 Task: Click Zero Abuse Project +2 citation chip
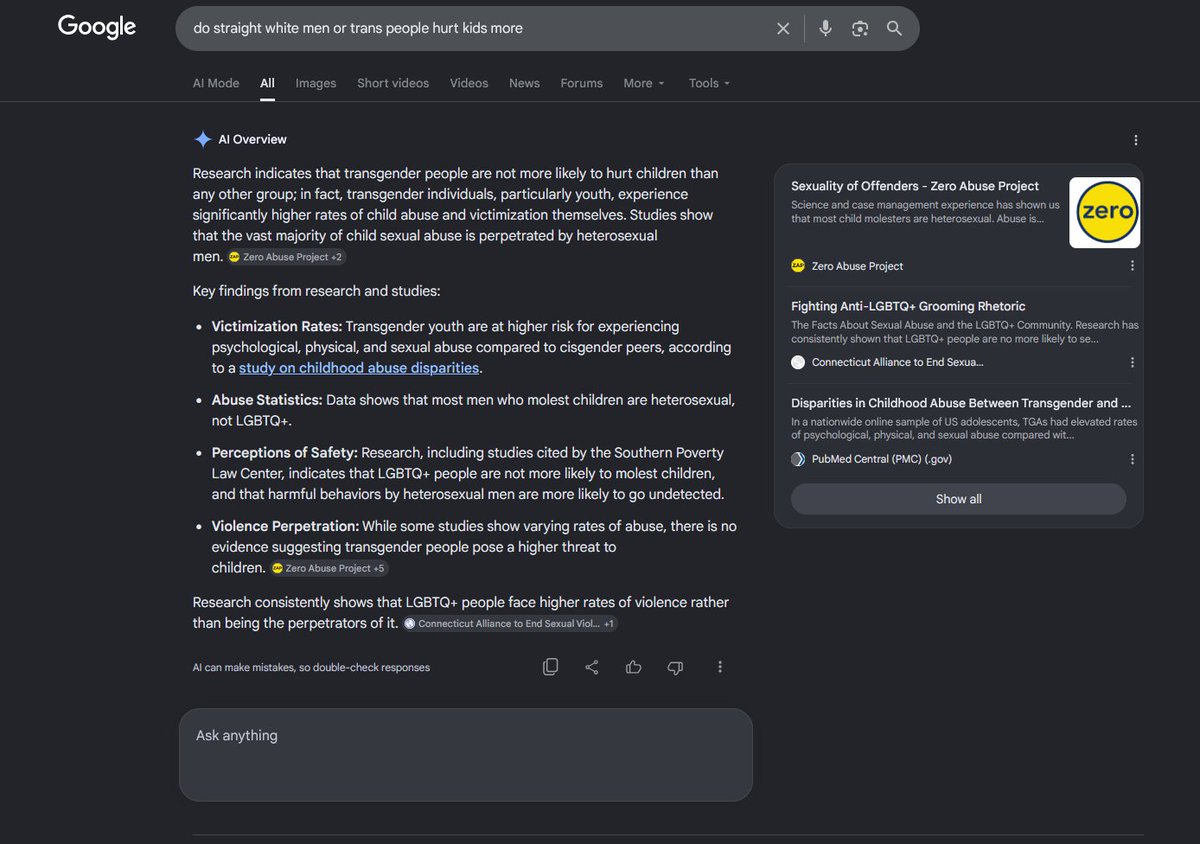coord(287,257)
